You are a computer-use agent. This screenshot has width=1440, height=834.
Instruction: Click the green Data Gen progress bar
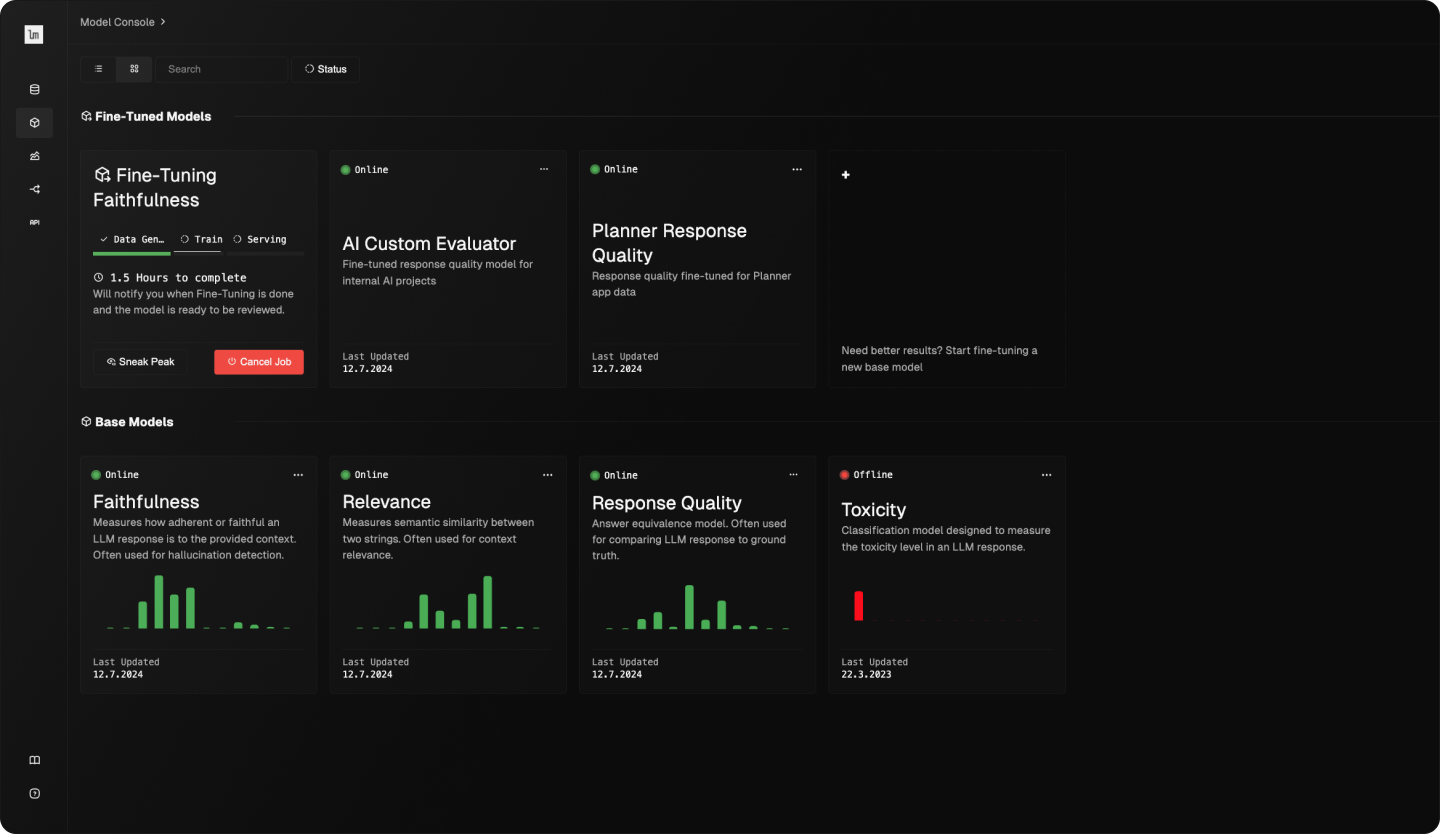coord(132,254)
